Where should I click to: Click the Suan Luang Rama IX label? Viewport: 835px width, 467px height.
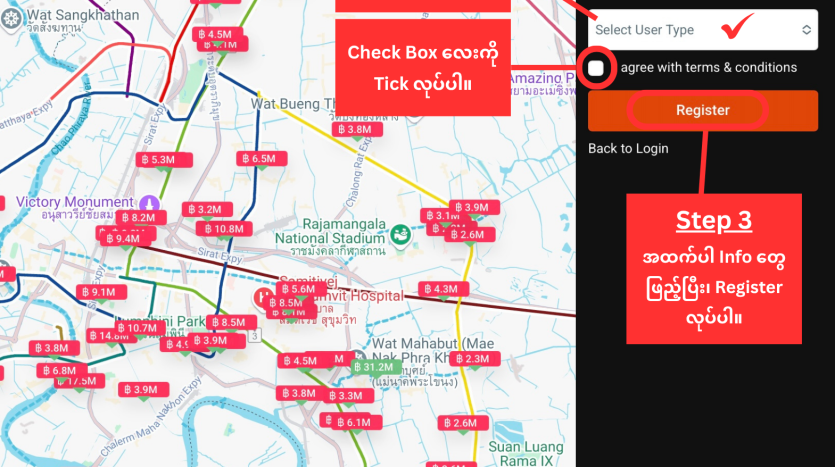pos(526,454)
